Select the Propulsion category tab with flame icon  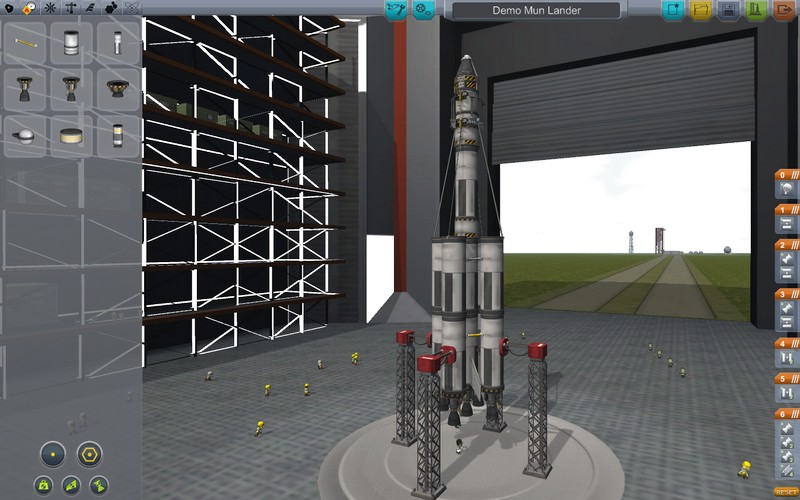[x=30, y=8]
